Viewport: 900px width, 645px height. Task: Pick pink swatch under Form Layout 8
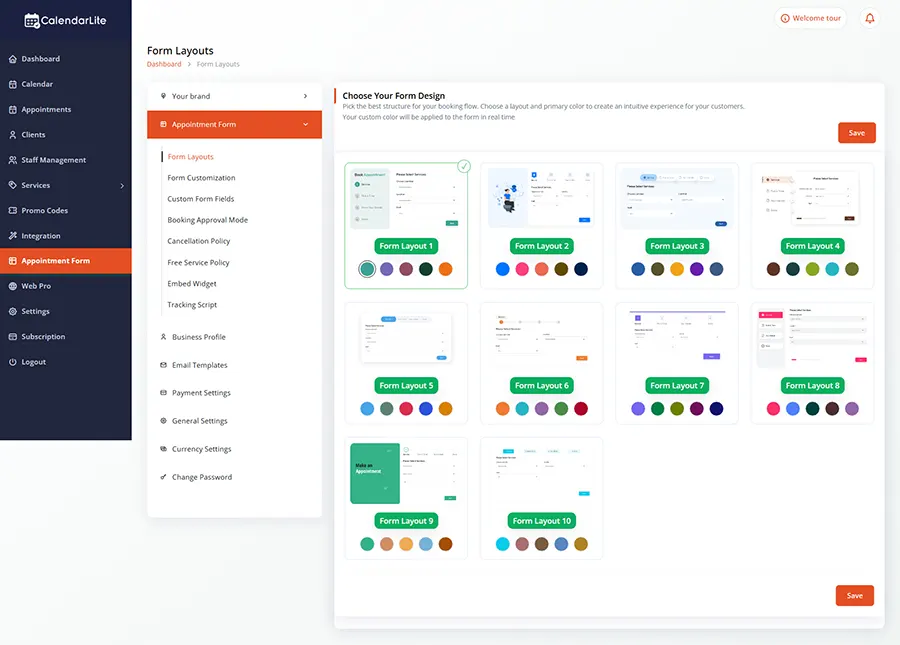coord(773,409)
